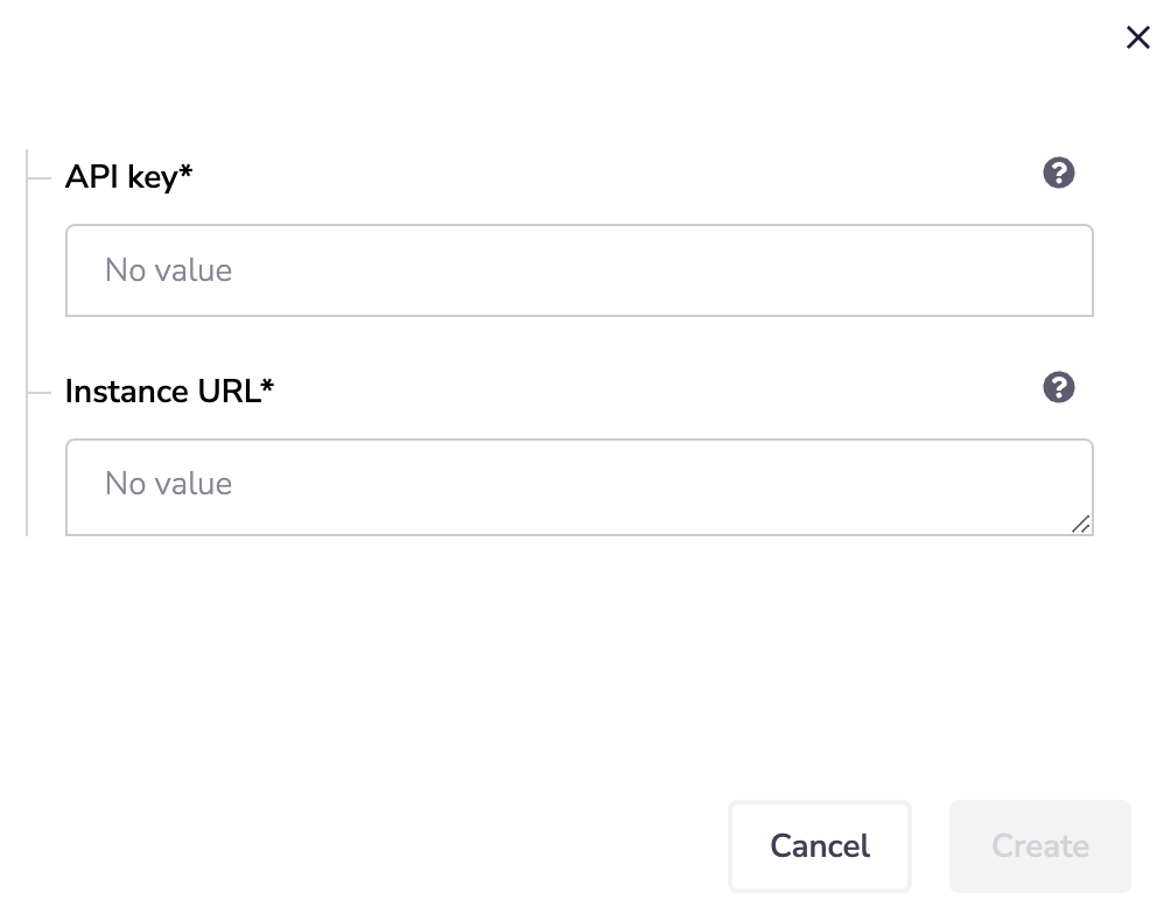
Task: Click the greyed-out Create button
Action: (x=1039, y=846)
